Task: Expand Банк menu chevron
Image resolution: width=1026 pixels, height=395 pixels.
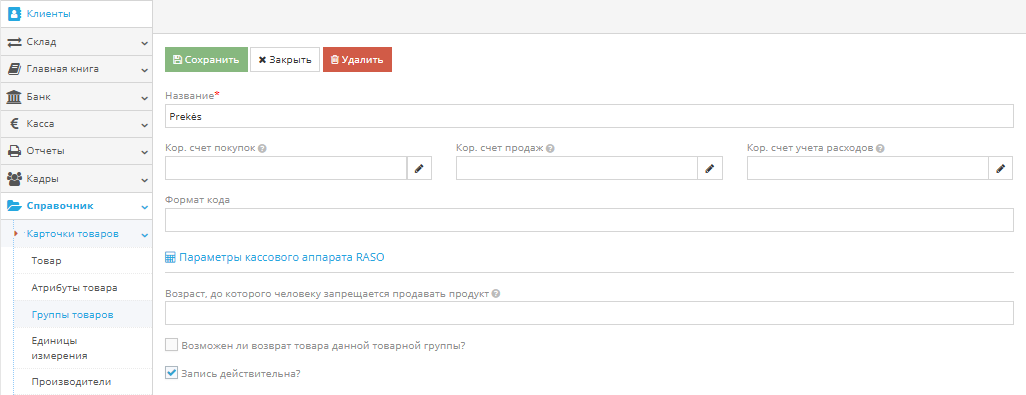Action: click(145, 97)
